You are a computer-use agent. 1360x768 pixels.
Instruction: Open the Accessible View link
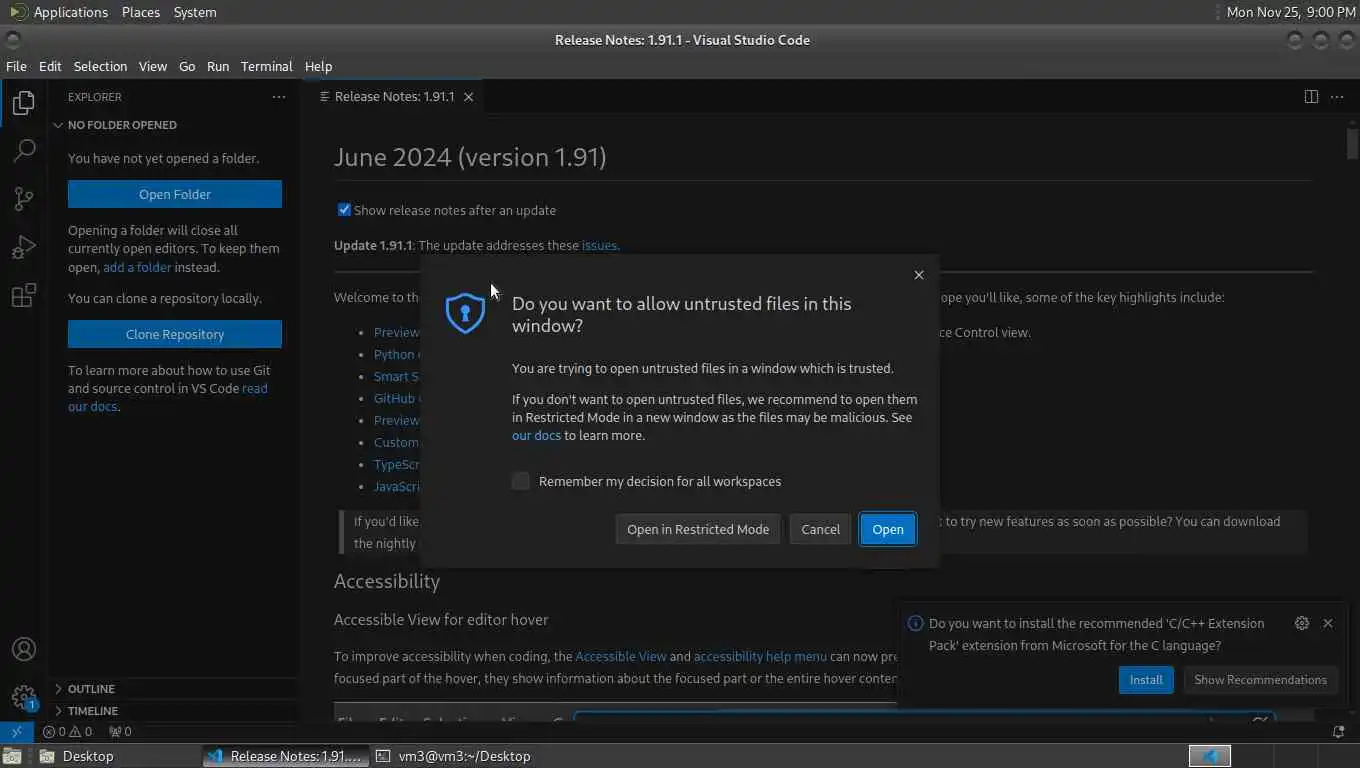point(621,656)
